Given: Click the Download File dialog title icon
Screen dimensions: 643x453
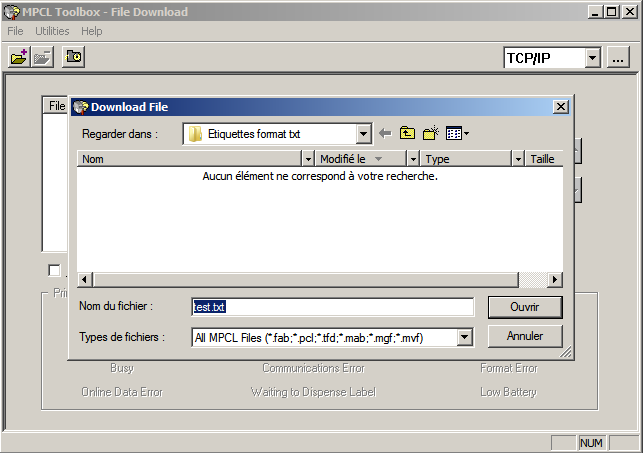Looking at the screenshot, I should pyautogui.click(x=81, y=107).
